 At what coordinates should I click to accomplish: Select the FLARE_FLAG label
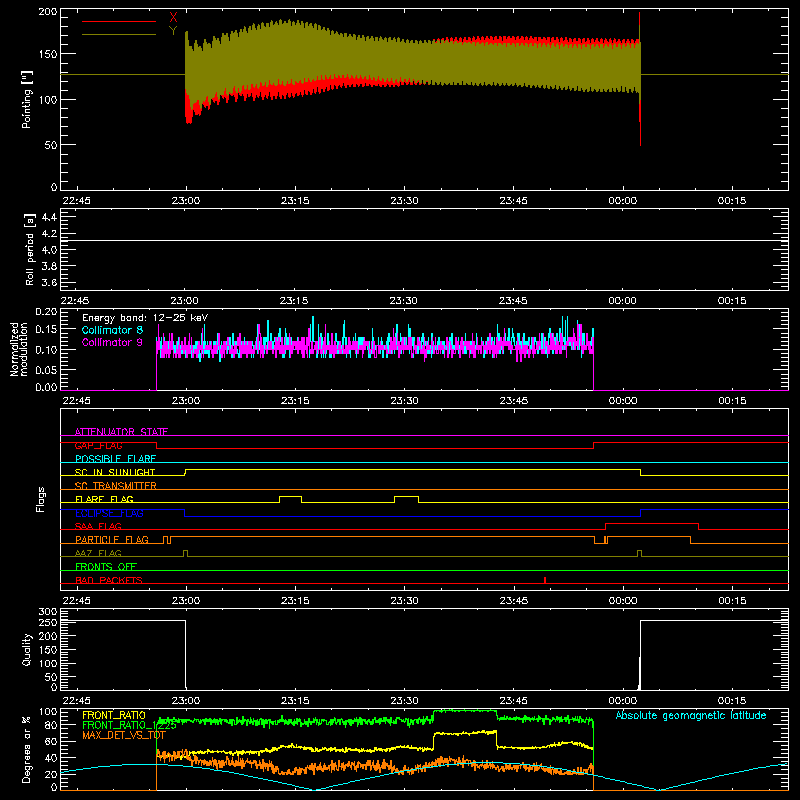(104, 499)
